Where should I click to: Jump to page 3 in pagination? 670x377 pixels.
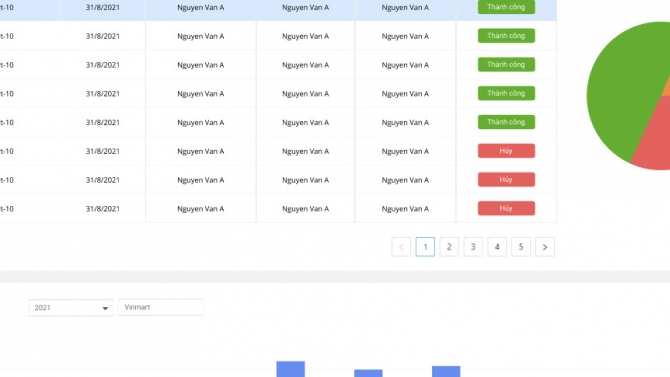coord(473,247)
